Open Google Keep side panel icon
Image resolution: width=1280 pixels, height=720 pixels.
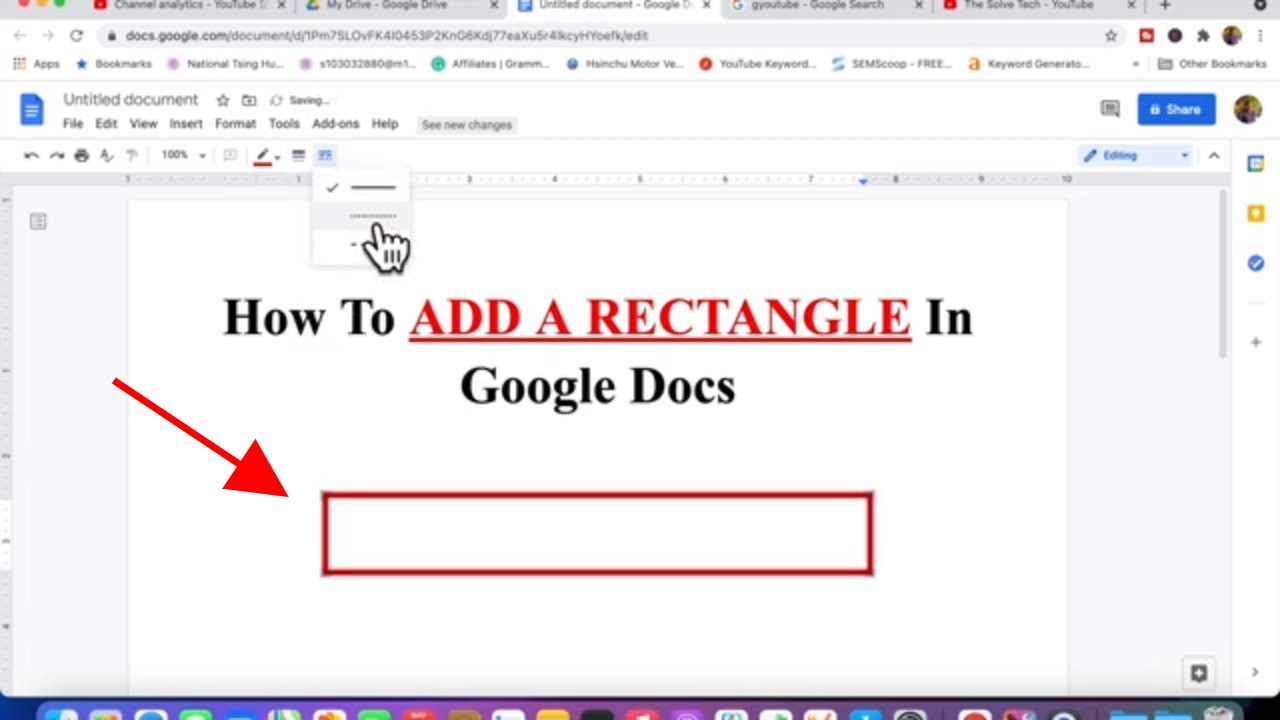tap(1256, 213)
